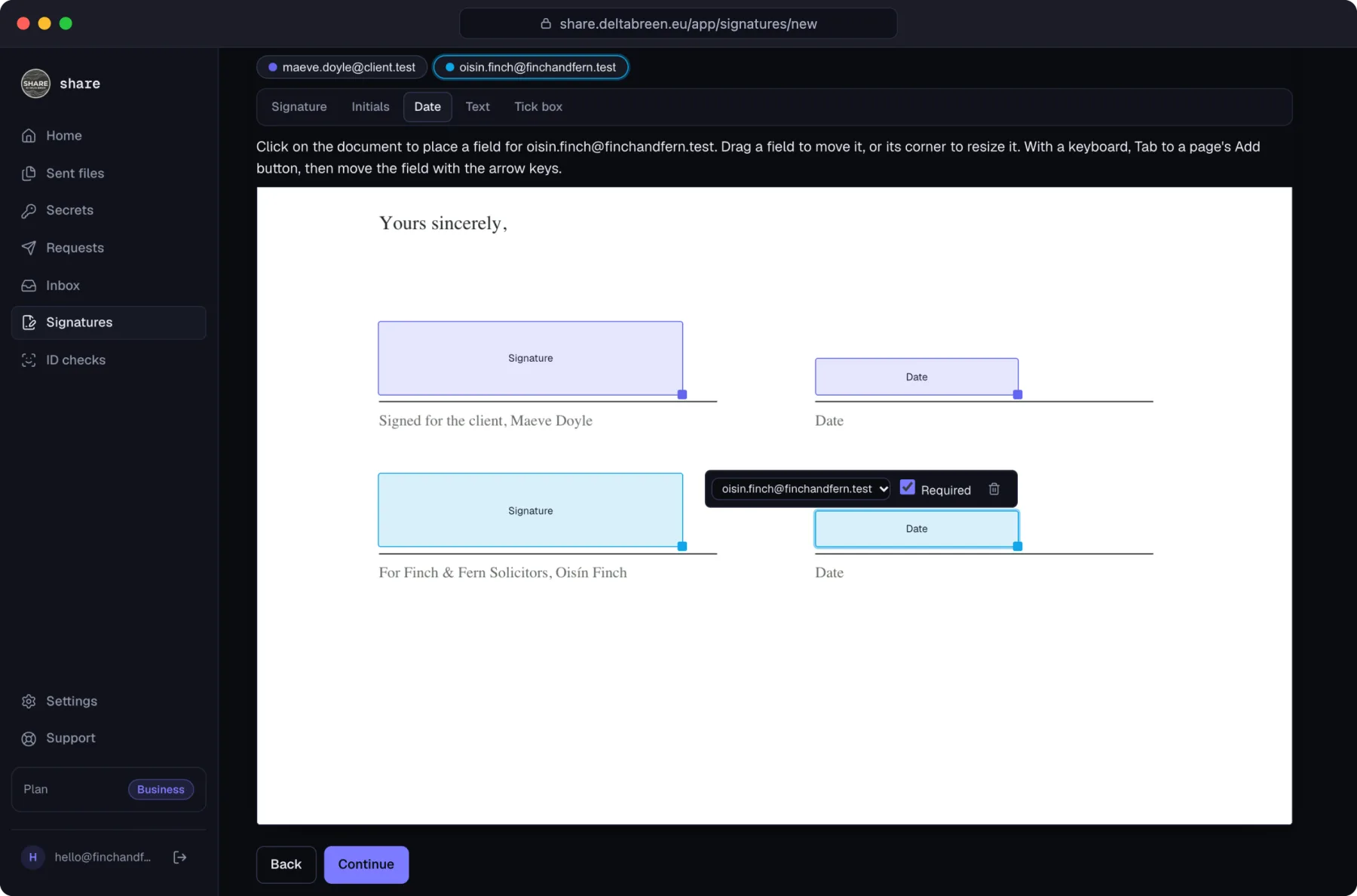
Task: Click the ID checks scan icon
Action: pos(29,360)
